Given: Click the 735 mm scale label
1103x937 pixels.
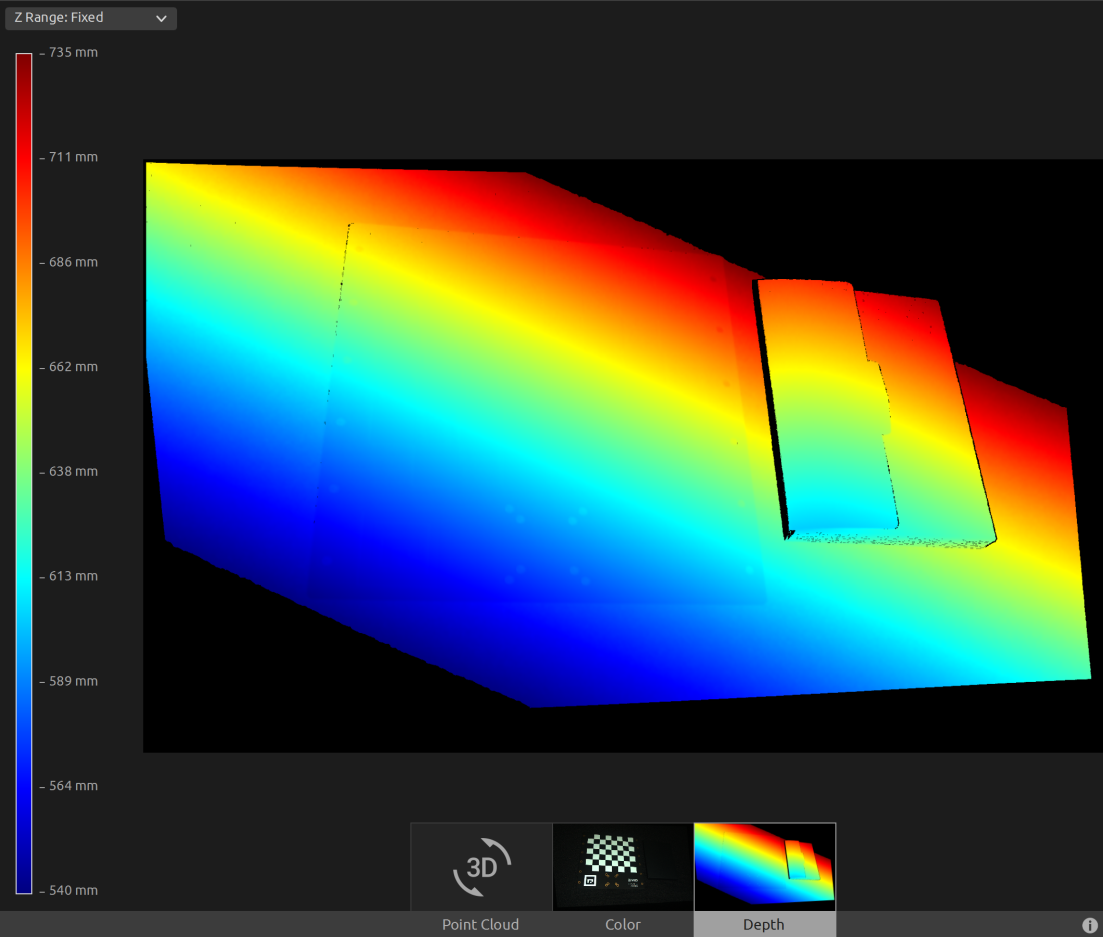Looking at the screenshot, I should [73, 52].
